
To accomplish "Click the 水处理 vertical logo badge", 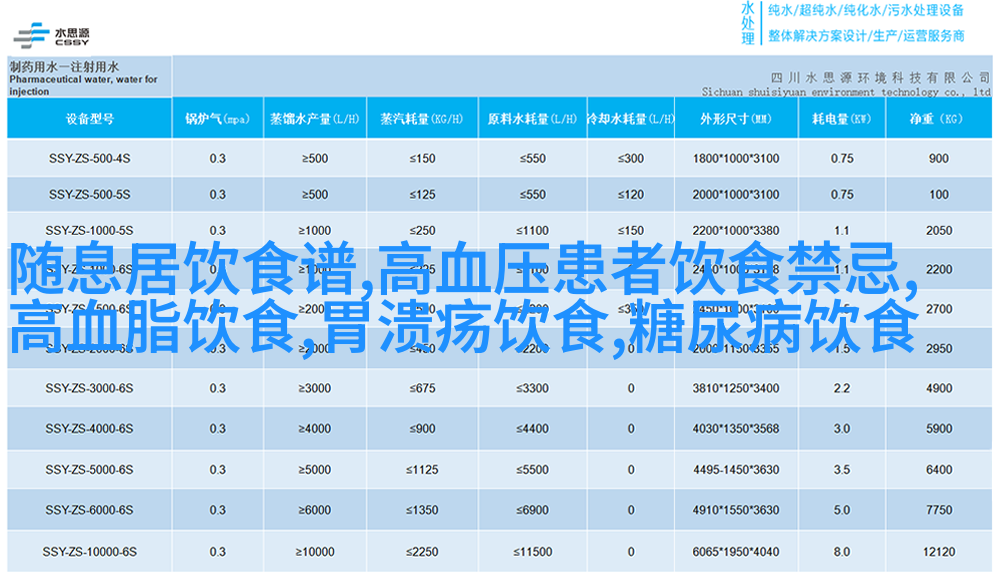I will pos(748,23).
